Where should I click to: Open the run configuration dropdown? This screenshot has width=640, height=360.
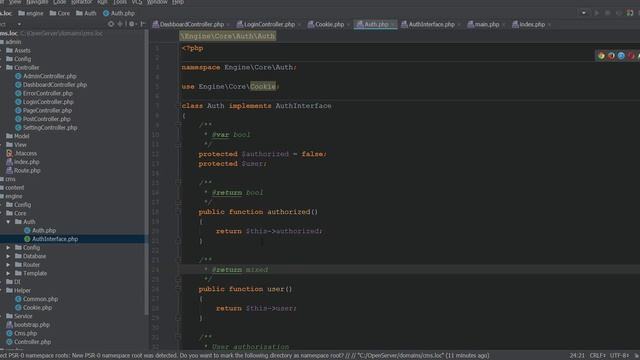[584, 13]
